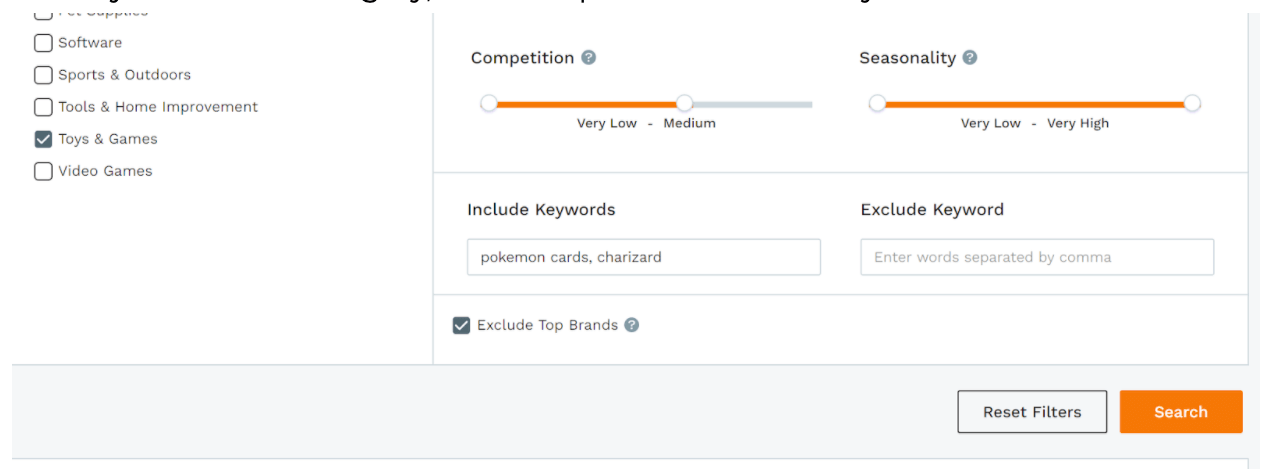Click the Reset Filters button

[x=1032, y=412]
